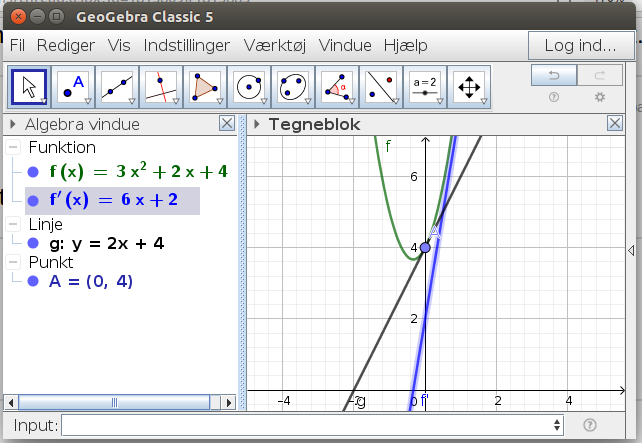Select the f(x) = 3x² + 2x + 4 entry
Viewport: 642px width, 443px height.
coord(138,172)
